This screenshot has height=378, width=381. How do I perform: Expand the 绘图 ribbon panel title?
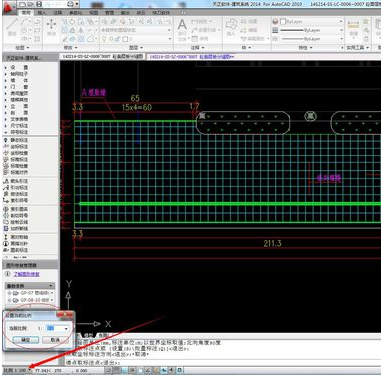click(x=22, y=48)
